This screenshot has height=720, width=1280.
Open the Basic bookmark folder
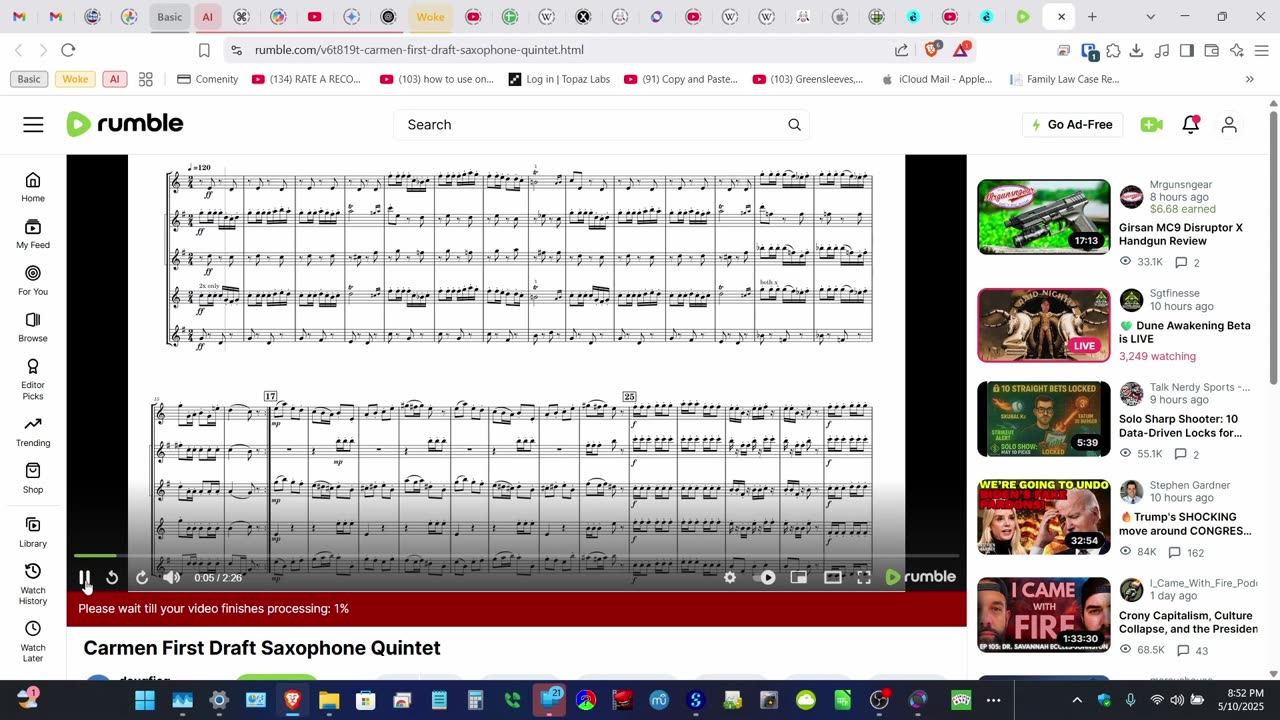(x=29, y=79)
